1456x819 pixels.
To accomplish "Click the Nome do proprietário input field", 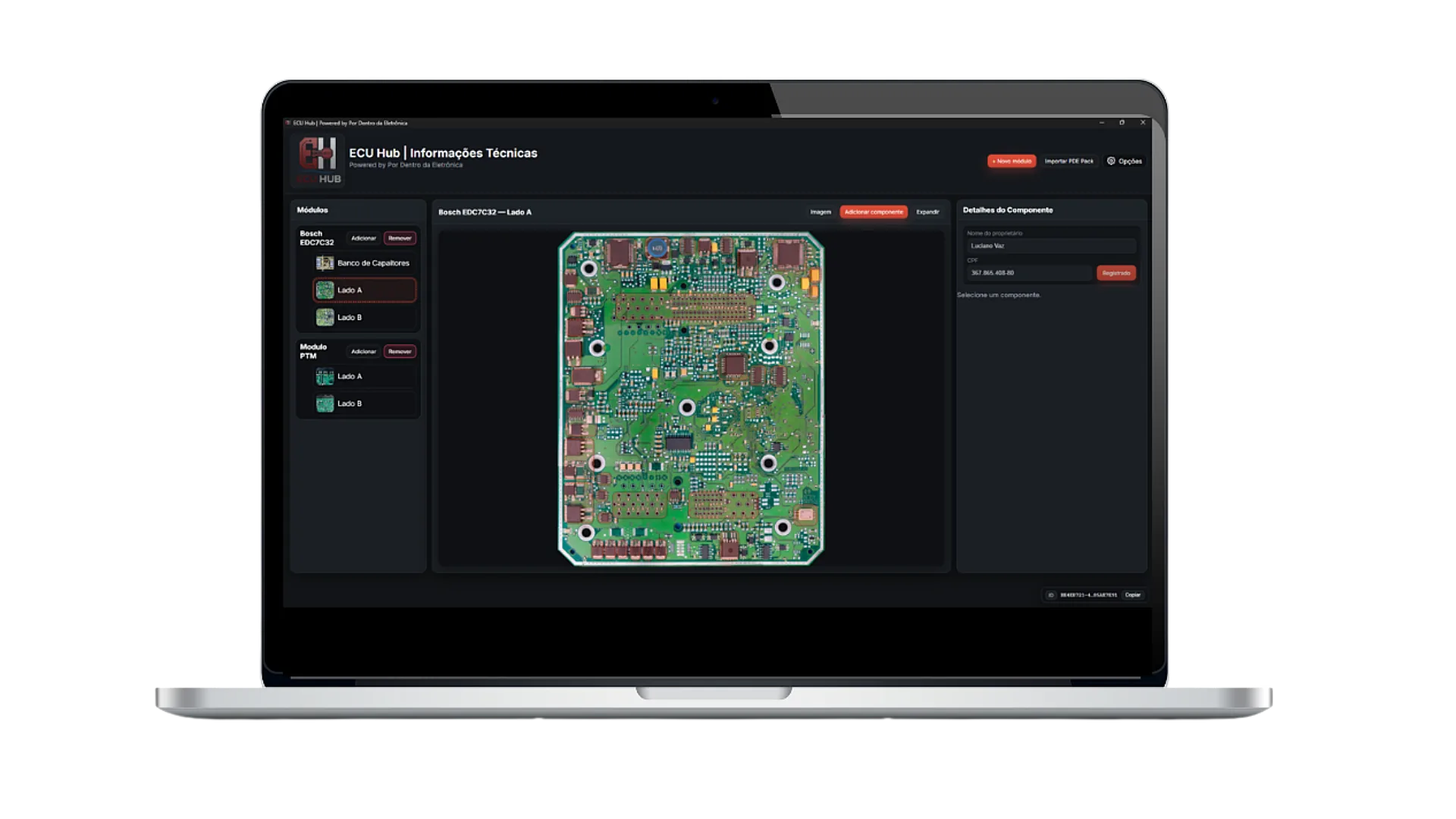I will (1051, 246).
